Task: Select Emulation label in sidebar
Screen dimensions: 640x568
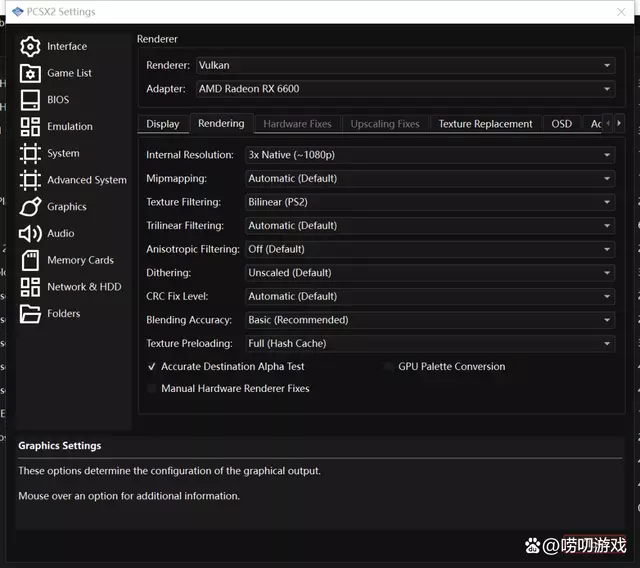Action: point(70,126)
